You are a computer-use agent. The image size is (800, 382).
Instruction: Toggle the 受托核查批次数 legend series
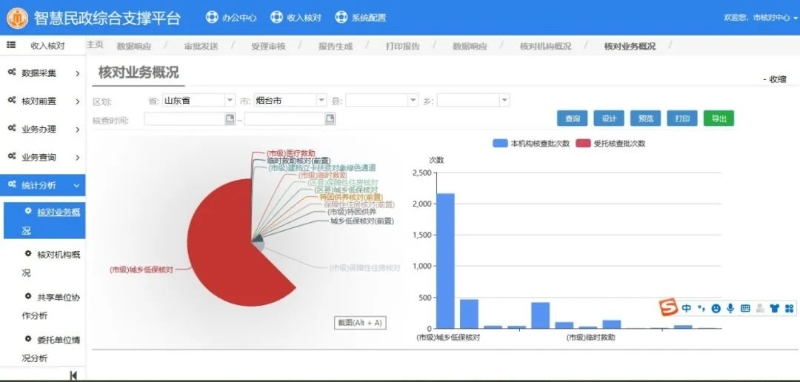(x=610, y=143)
